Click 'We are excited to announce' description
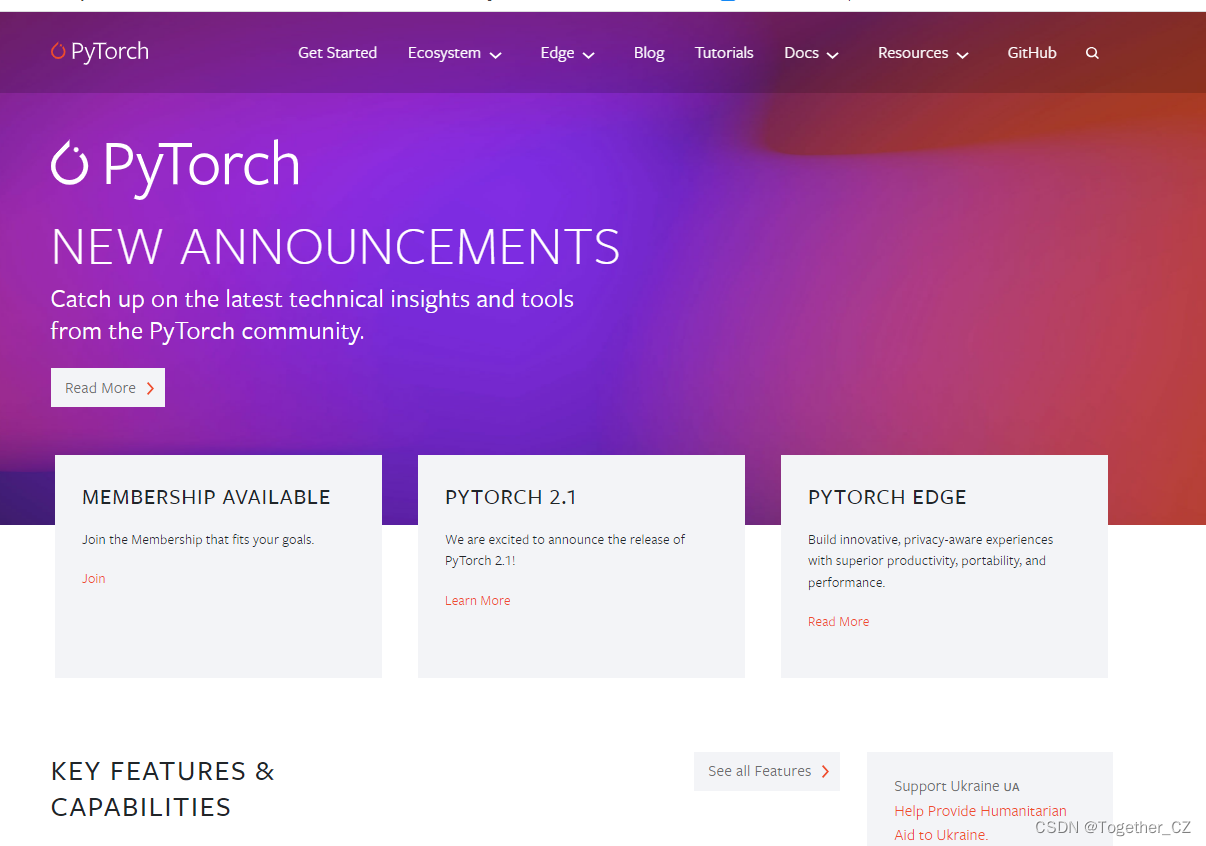This screenshot has height=846, width=1206. click(x=565, y=550)
